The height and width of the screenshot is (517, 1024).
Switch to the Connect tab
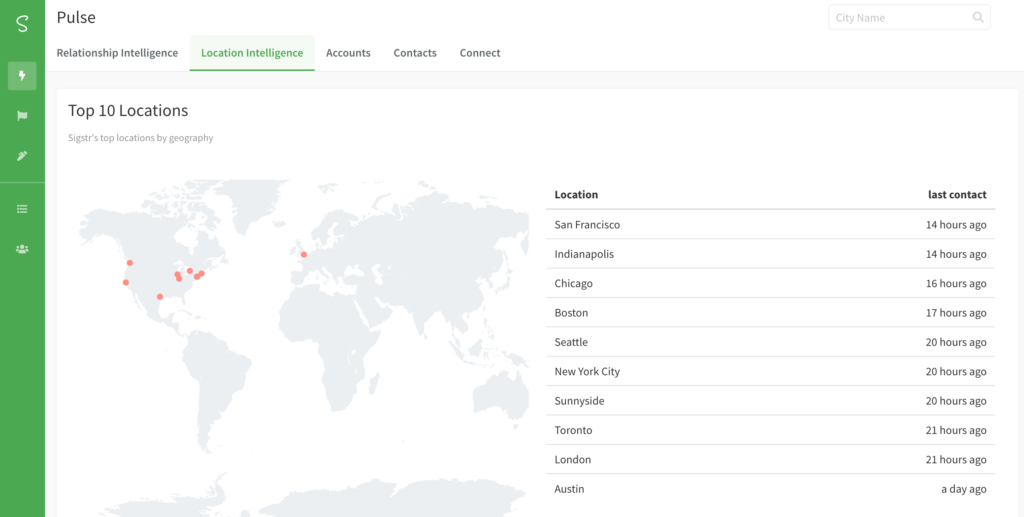click(x=480, y=53)
